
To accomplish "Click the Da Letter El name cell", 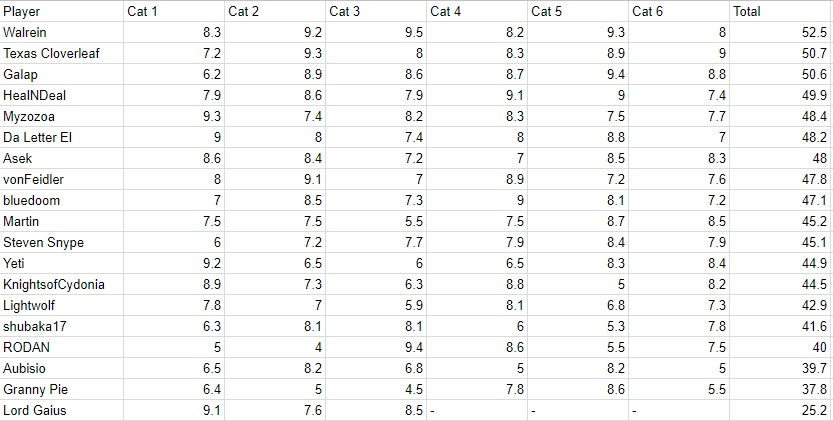I will [62, 138].
